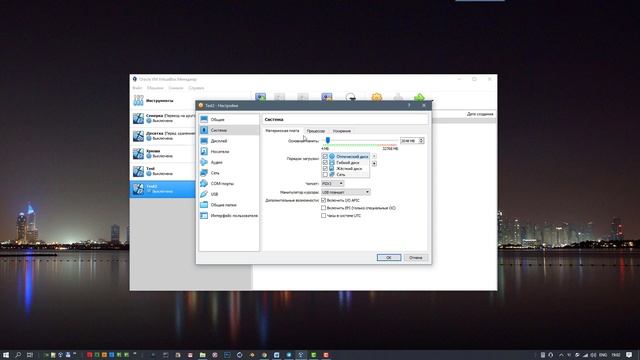The width and height of the screenshot is (640, 360).
Task: Open the Сеть section in settings sidebar
Action: tap(229, 173)
